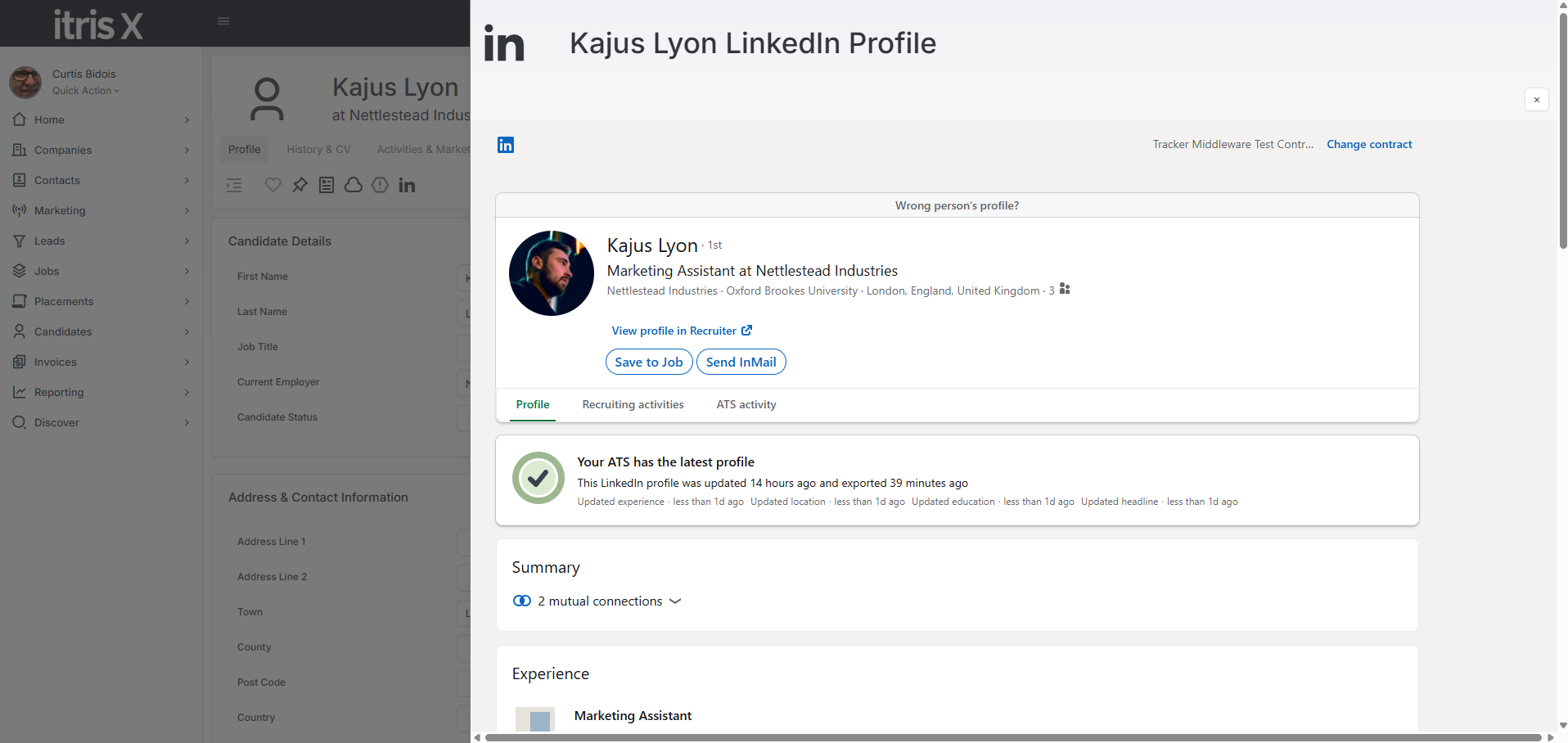Click the Discover search icon
The height and width of the screenshot is (743, 1568).
[x=20, y=422]
